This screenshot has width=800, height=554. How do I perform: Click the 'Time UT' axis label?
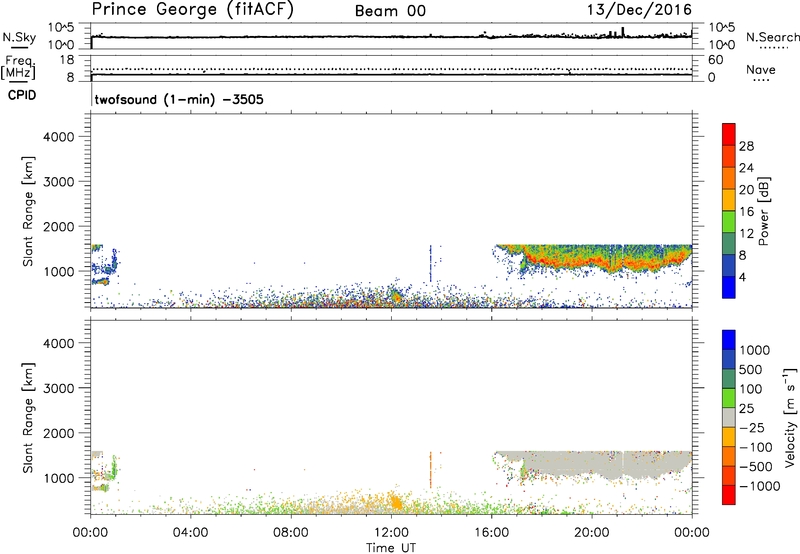(x=391, y=548)
